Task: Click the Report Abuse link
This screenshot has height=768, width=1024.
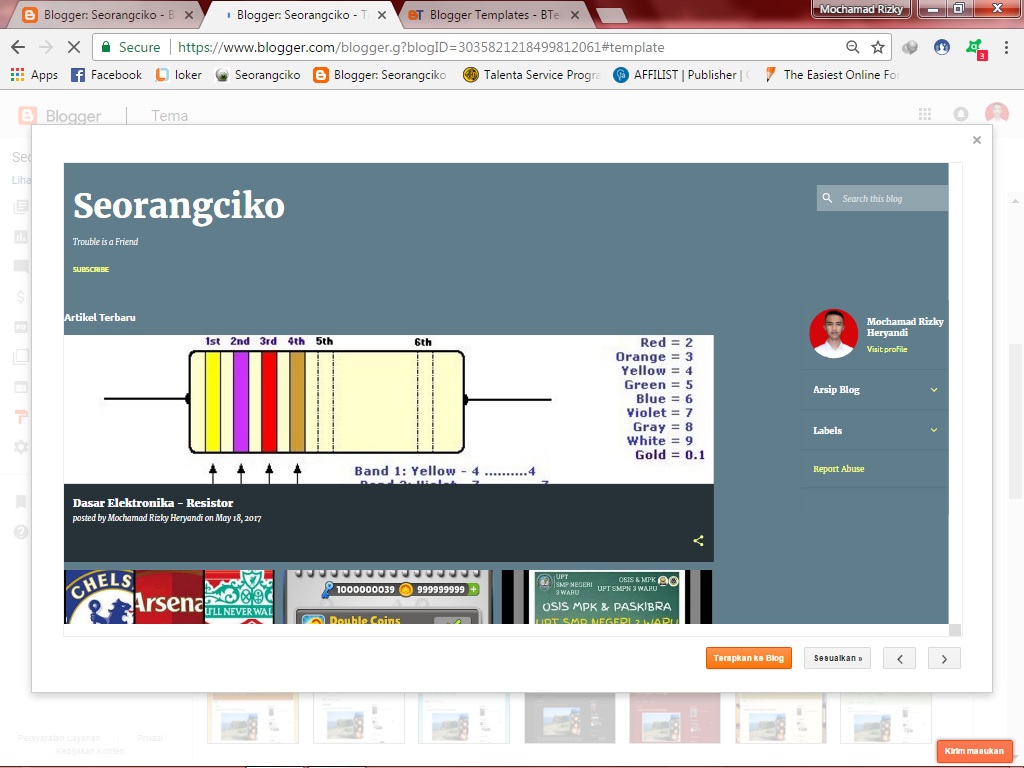Action: point(839,469)
